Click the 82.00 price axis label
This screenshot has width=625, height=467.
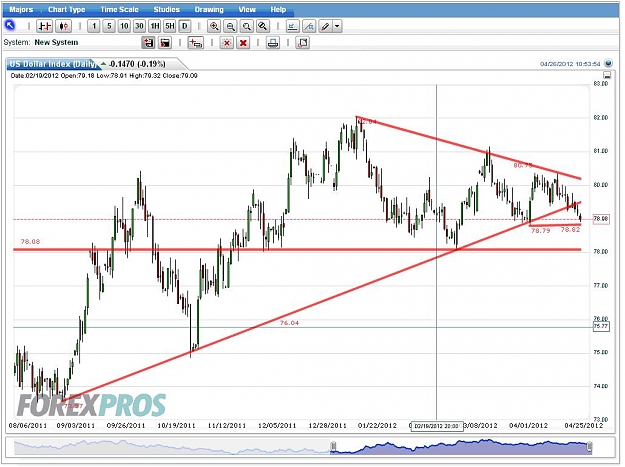click(x=601, y=118)
